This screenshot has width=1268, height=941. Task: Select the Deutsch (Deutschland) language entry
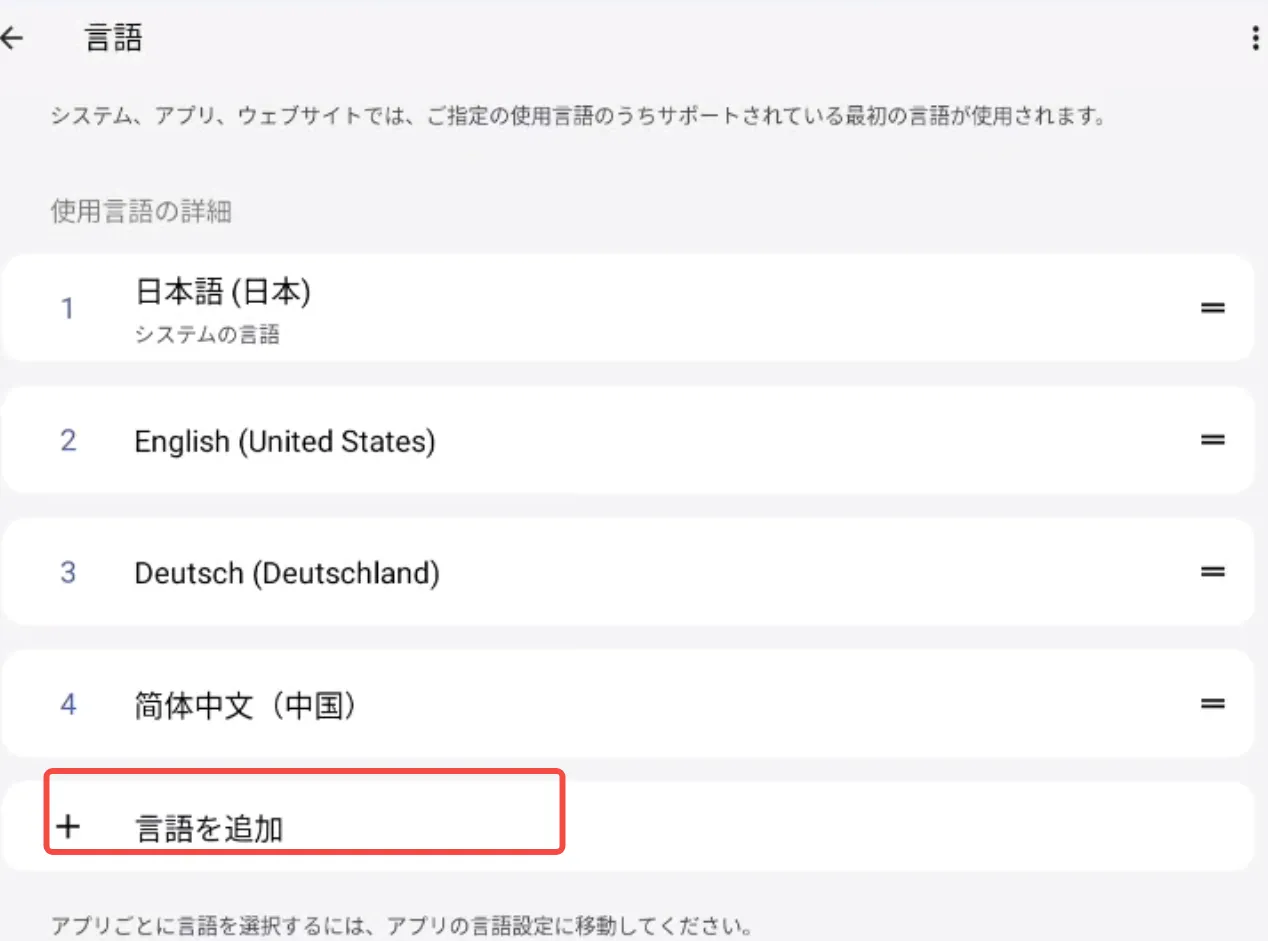[286, 573]
